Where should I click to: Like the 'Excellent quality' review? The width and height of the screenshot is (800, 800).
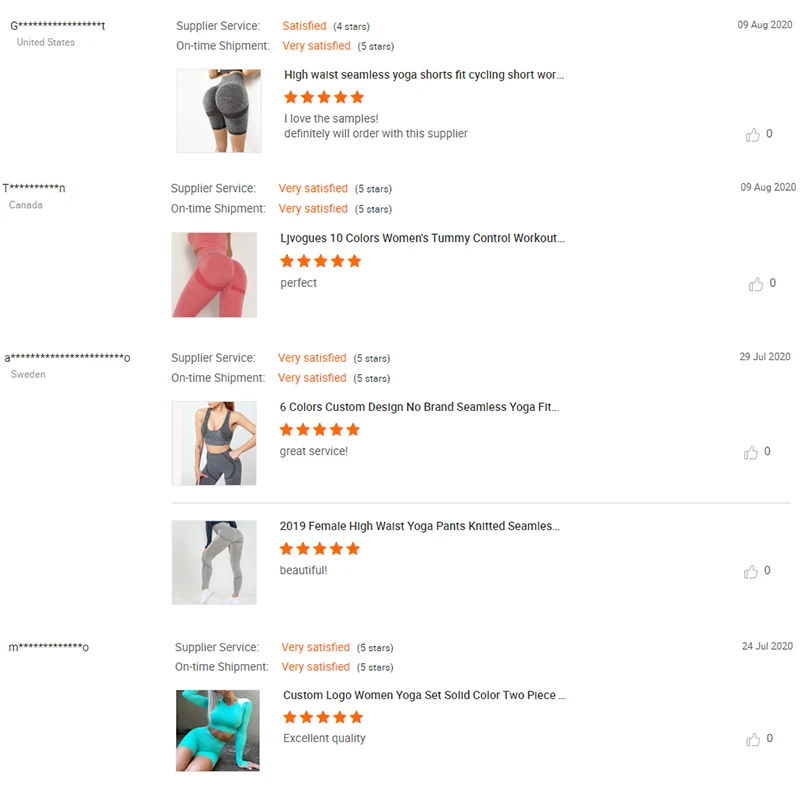753,739
